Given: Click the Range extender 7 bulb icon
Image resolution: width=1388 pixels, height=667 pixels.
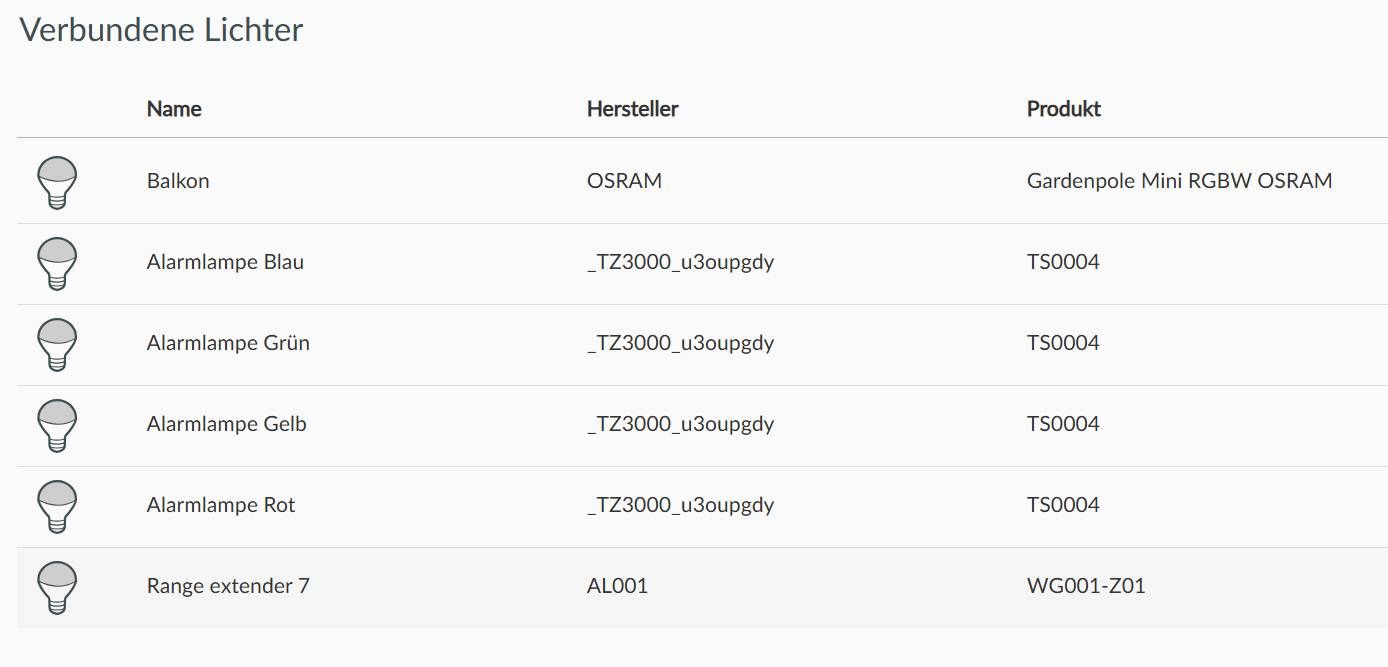Looking at the screenshot, I should point(57,587).
